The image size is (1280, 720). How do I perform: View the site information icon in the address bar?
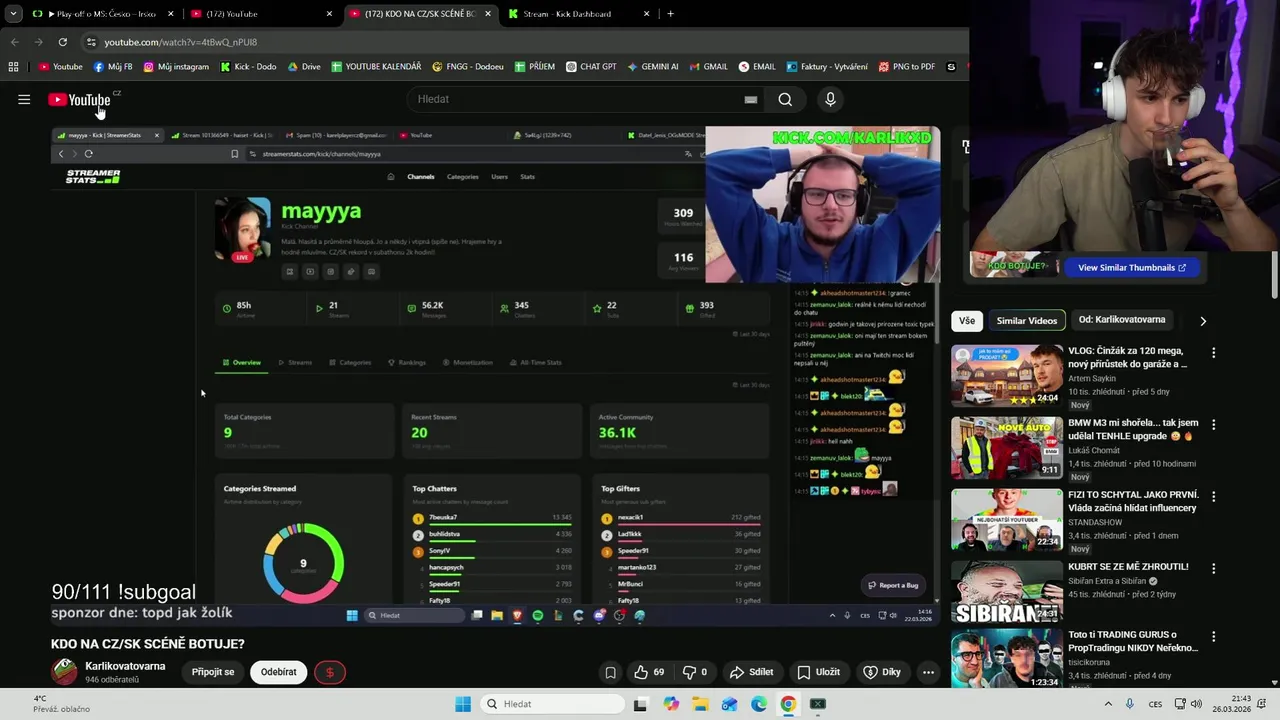coord(91,42)
